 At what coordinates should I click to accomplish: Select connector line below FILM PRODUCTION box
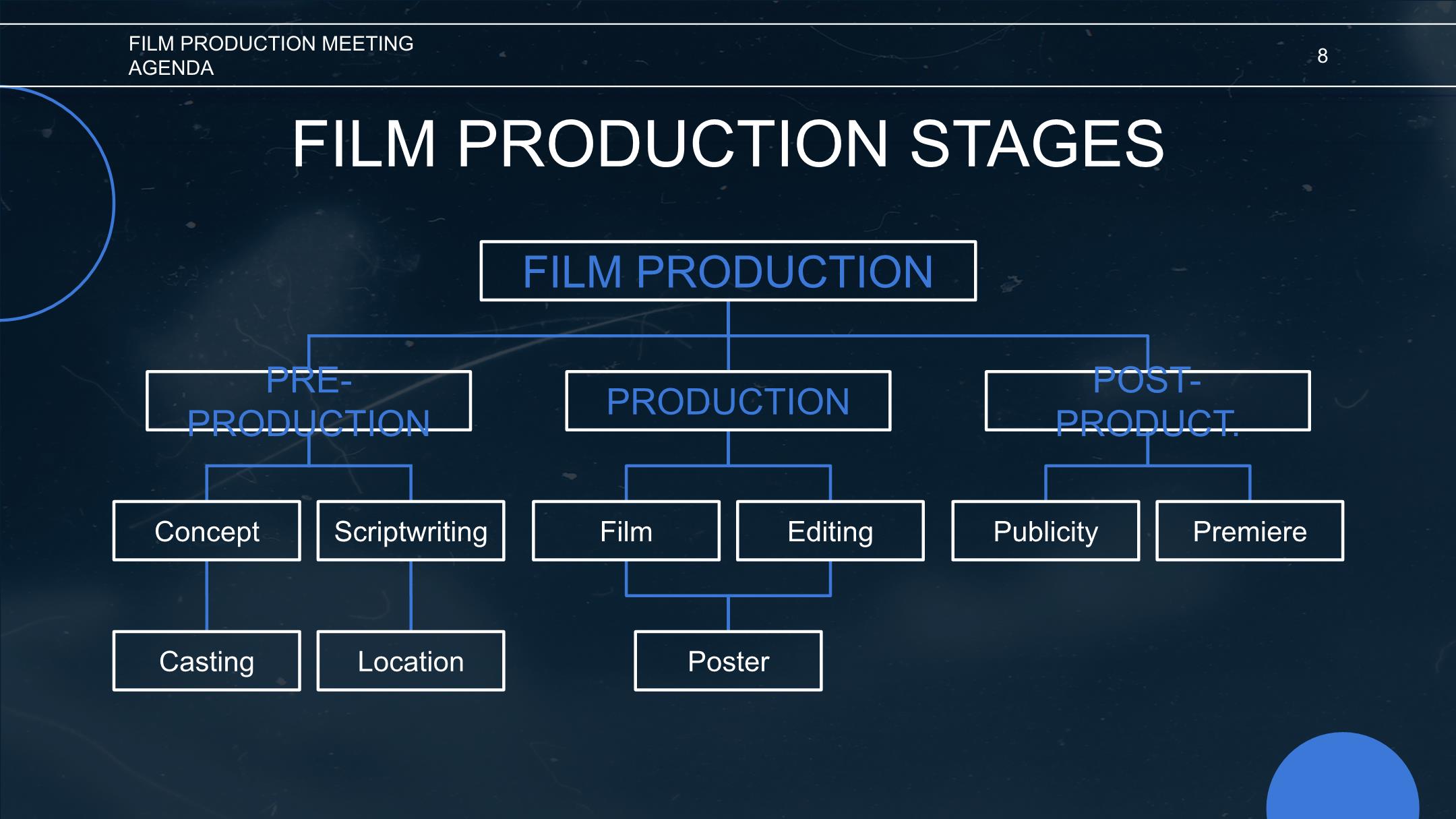pos(728,319)
